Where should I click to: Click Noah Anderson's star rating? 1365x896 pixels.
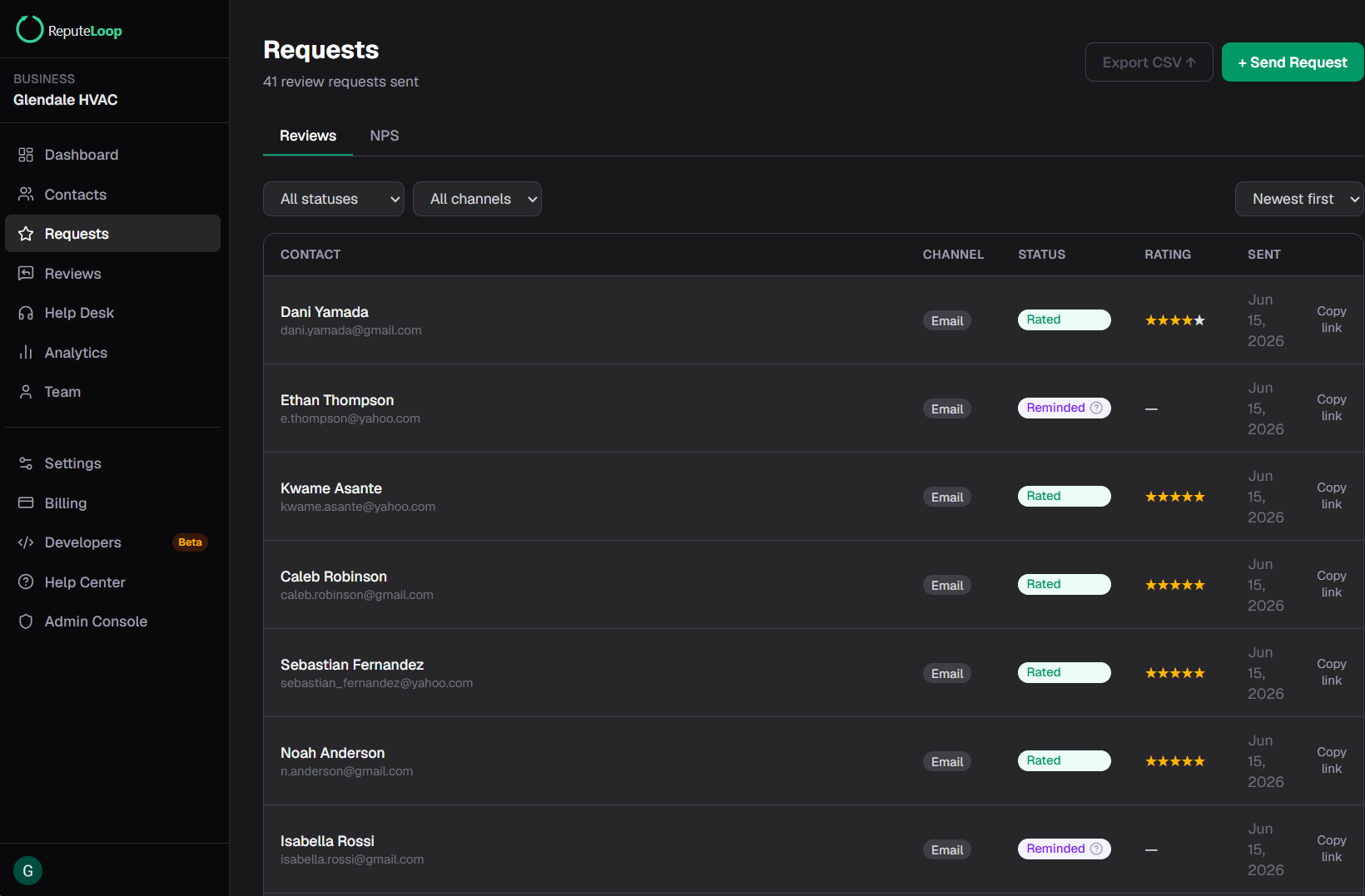pos(1174,761)
